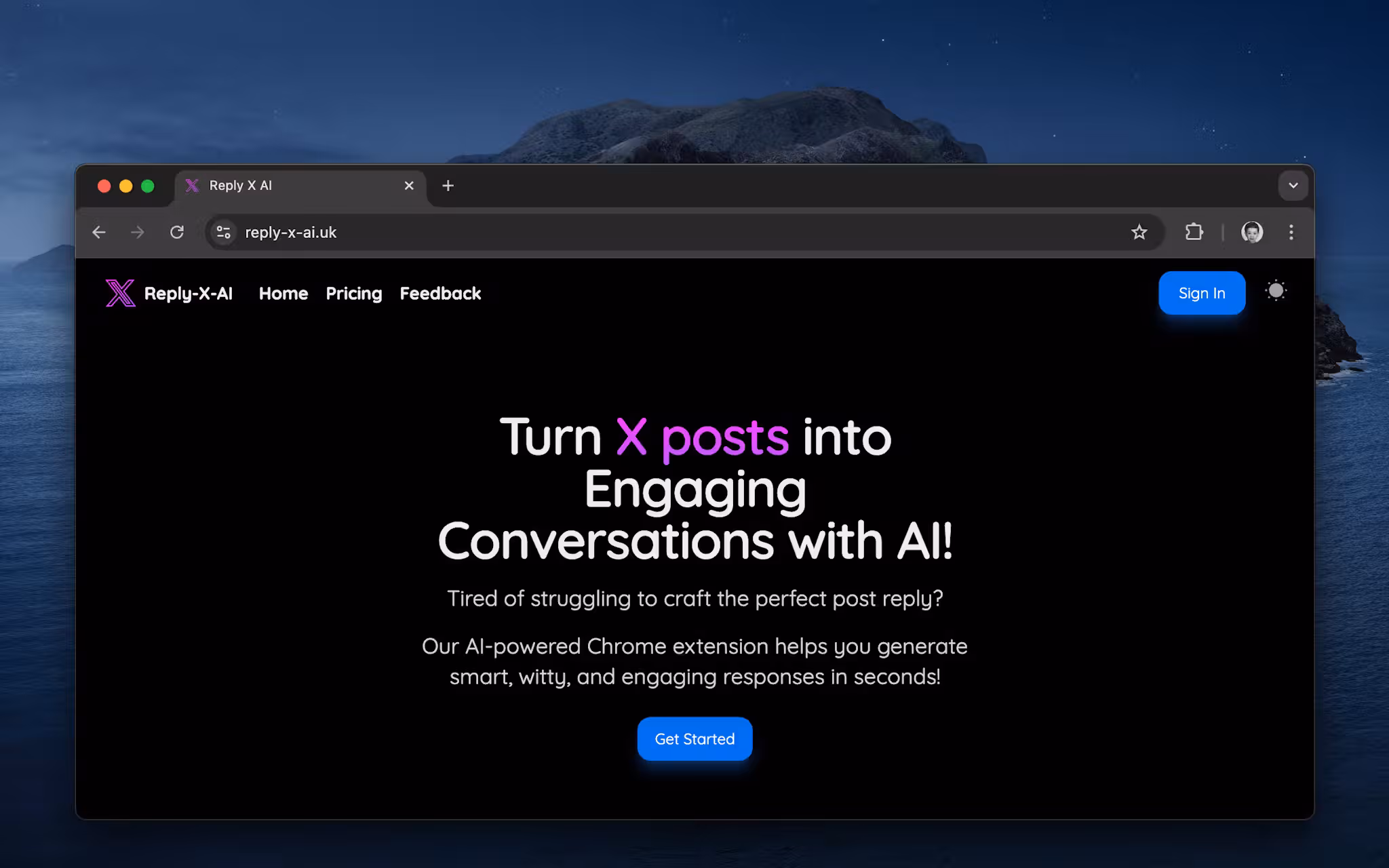Open the browser extensions puzzle icon
Image resolution: width=1389 pixels, height=868 pixels.
[x=1194, y=233]
